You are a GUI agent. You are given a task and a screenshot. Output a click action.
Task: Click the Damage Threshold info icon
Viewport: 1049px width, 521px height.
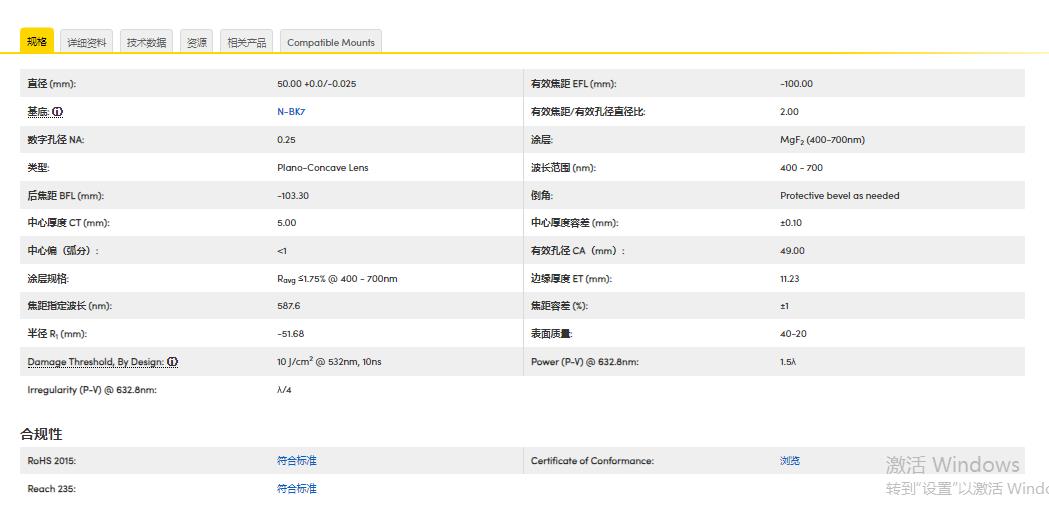click(x=172, y=362)
